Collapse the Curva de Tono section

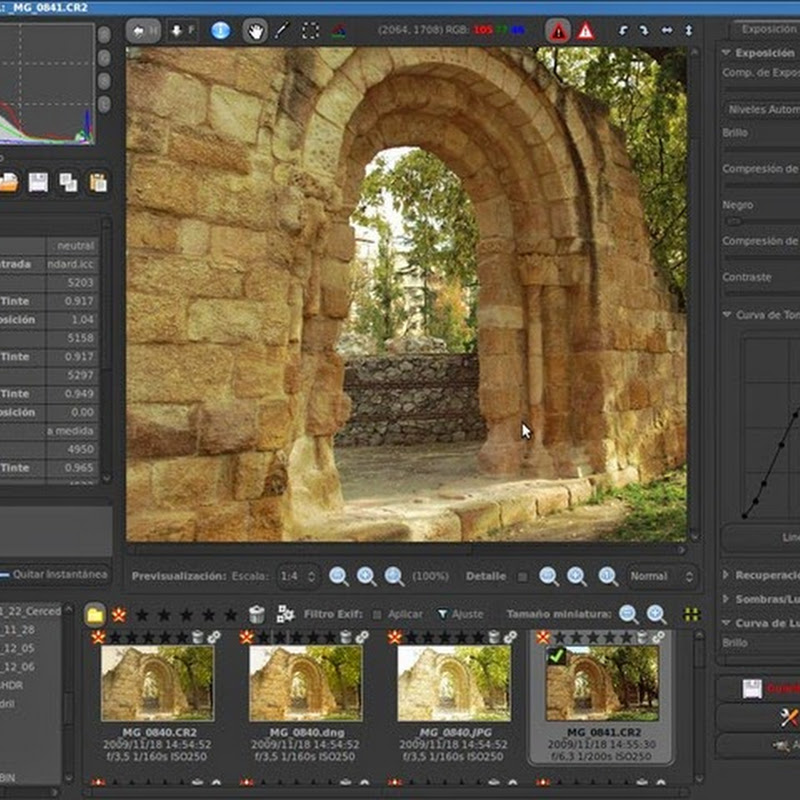tap(760, 315)
